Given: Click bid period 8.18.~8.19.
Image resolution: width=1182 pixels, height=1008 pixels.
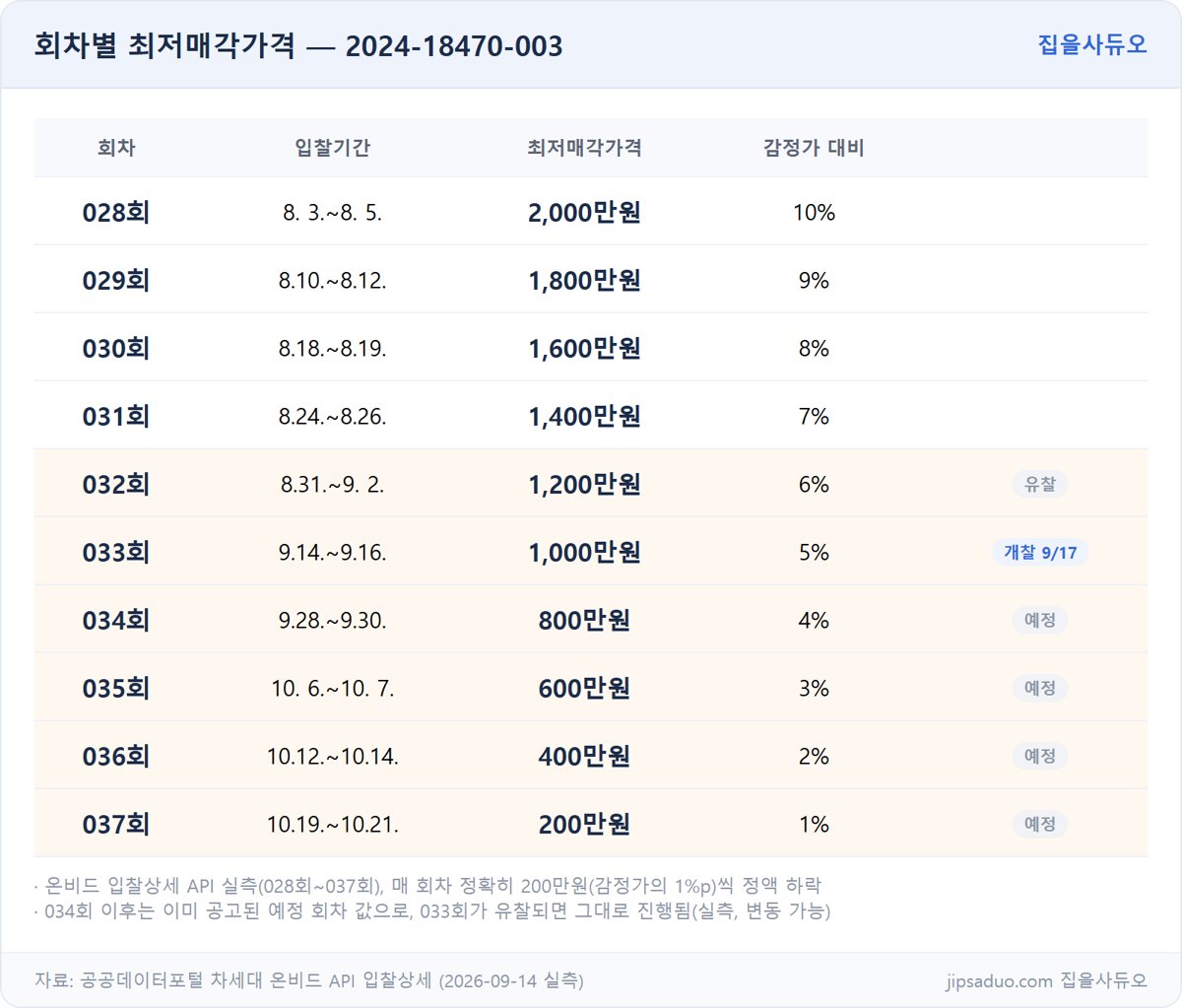Looking at the screenshot, I should (x=333, y=348).
